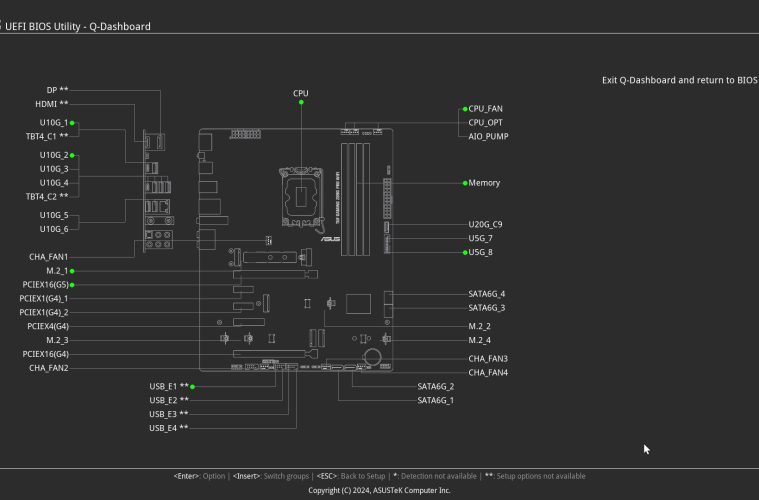Choose the TBT4_C2 Thunderbolt label
The height and width of the screenshot is (500, 759).
(47, 197)
